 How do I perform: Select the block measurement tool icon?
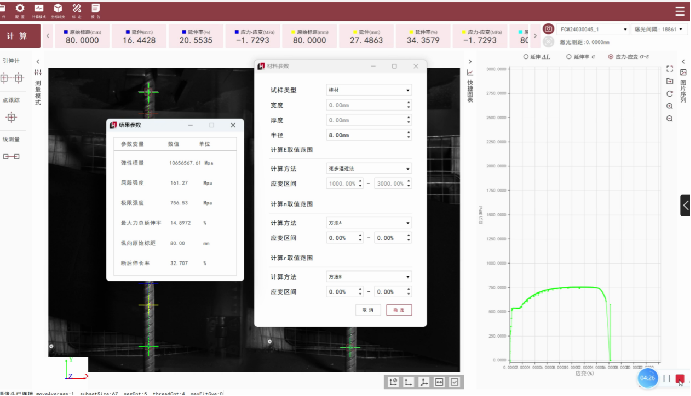pyautogui.click(x=11, y=156)
